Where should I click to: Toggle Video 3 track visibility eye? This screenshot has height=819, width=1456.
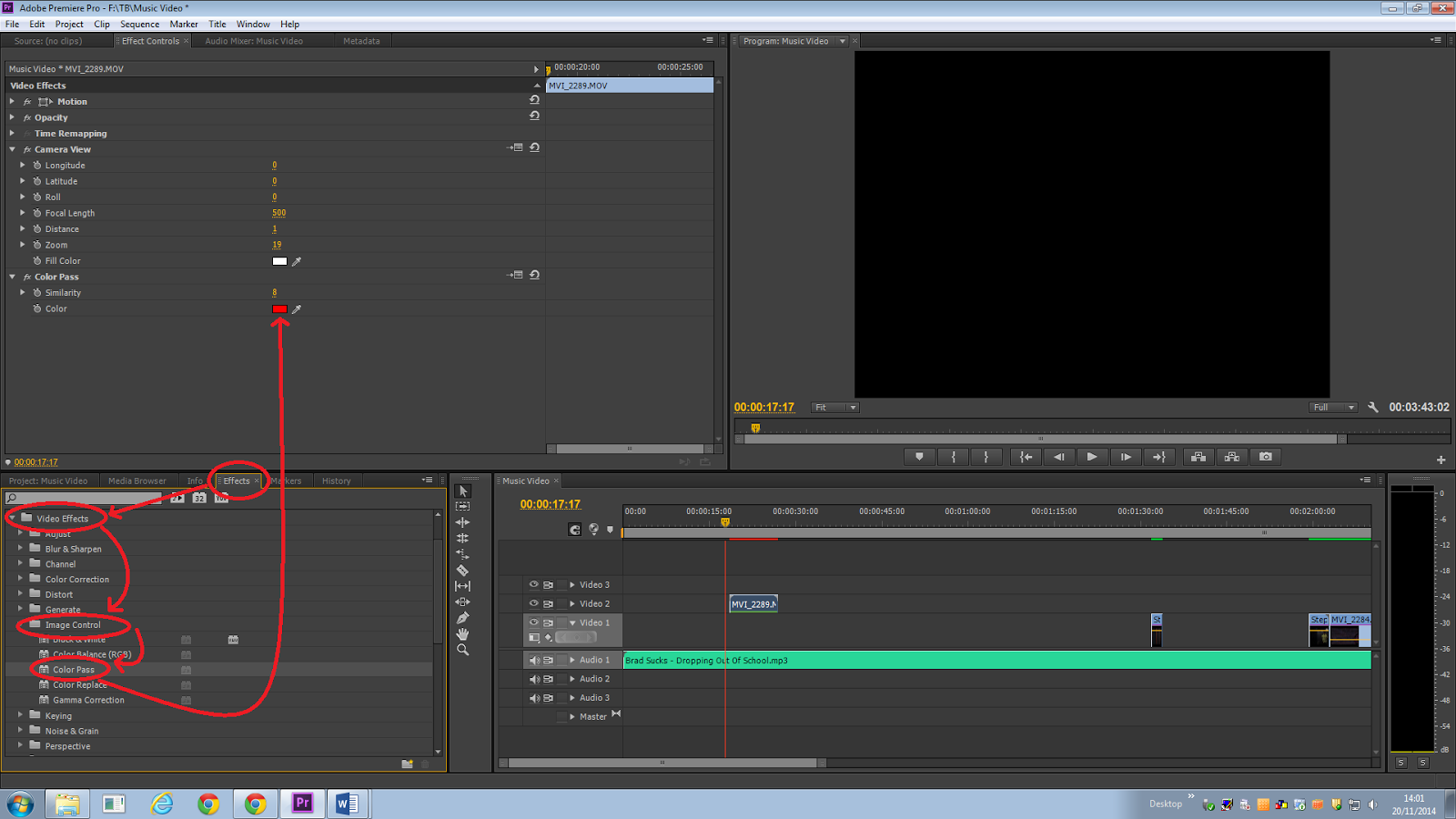pos(534,585)
